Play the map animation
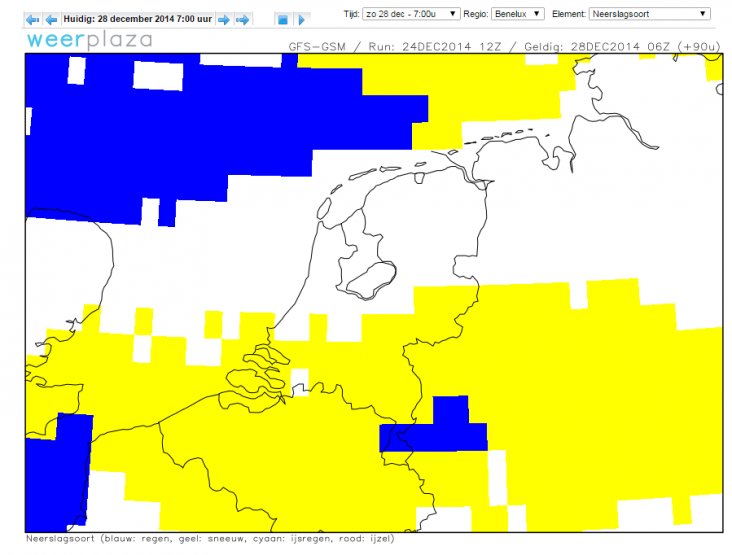This screenshot has width=732, height=555. pyautogui.click(x=301, y=20)
